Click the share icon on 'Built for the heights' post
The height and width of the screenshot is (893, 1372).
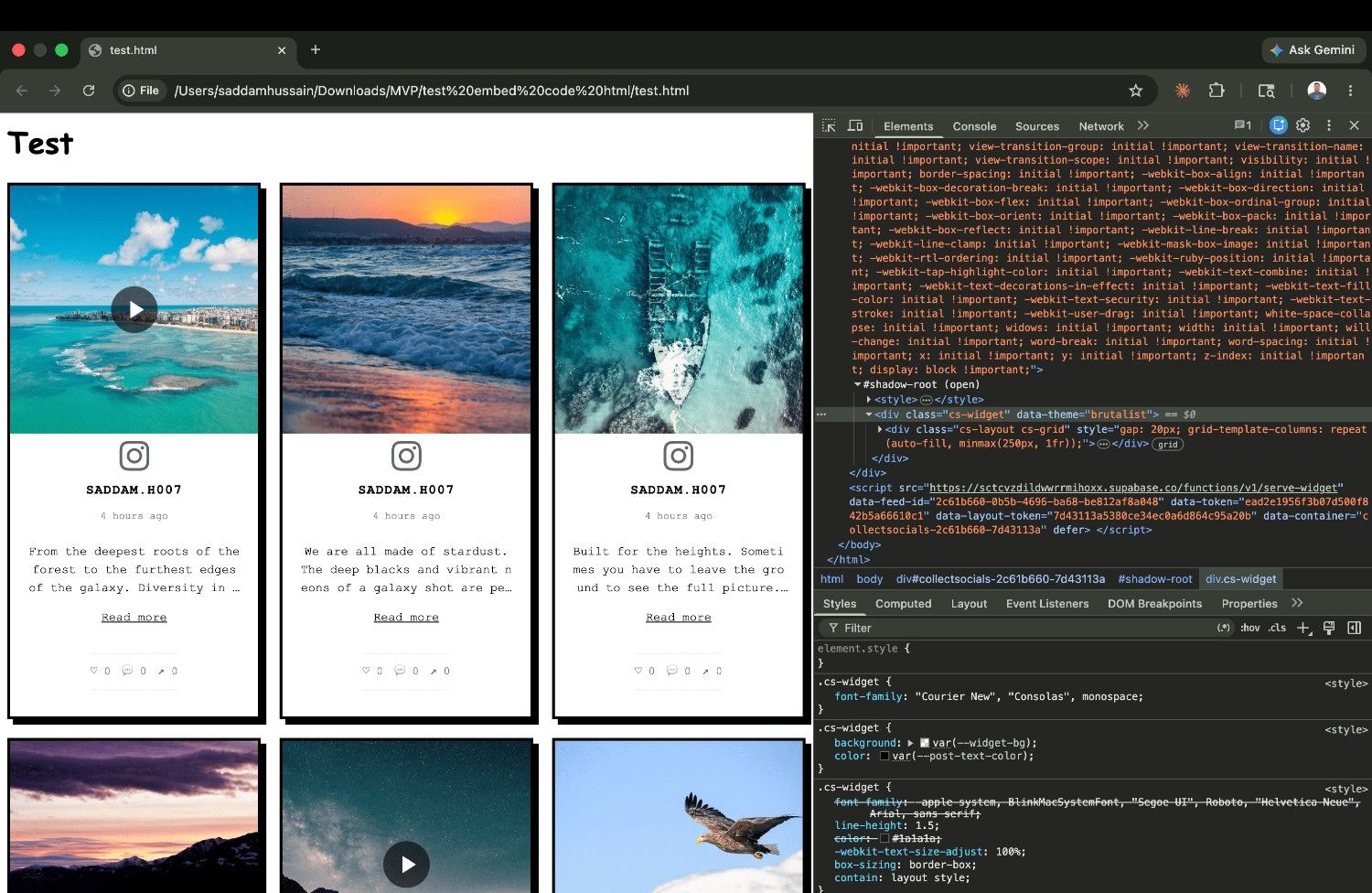[x=705, y=672]
